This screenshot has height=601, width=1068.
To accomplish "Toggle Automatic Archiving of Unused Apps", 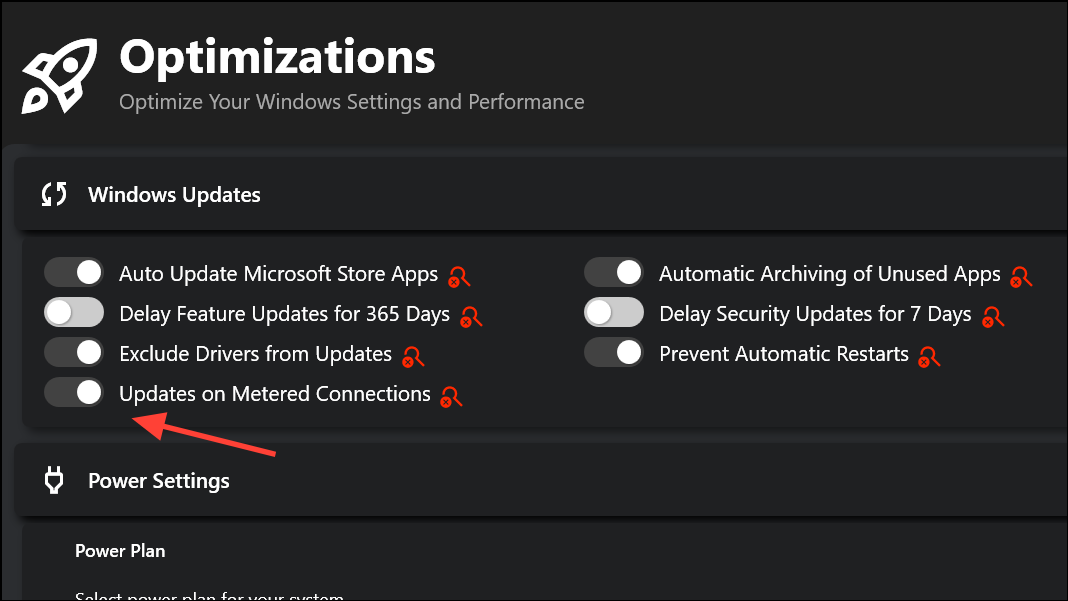I will [x=614, y=273].
